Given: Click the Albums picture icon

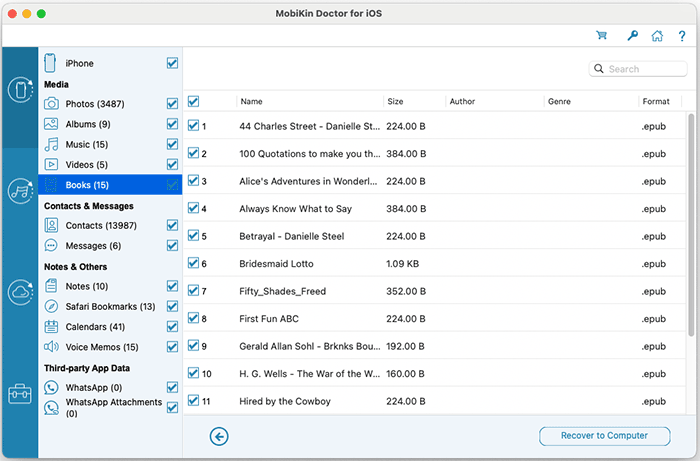Looking at the screenshot, I should pos(51,124).
